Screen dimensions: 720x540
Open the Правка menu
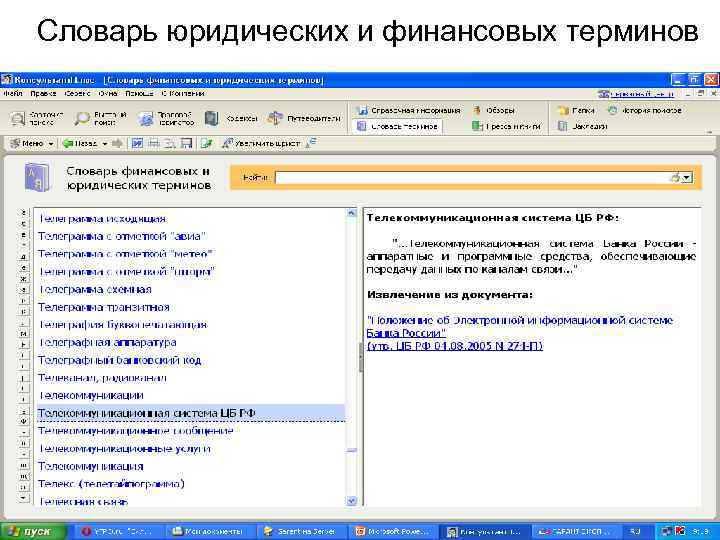(43, 94)
